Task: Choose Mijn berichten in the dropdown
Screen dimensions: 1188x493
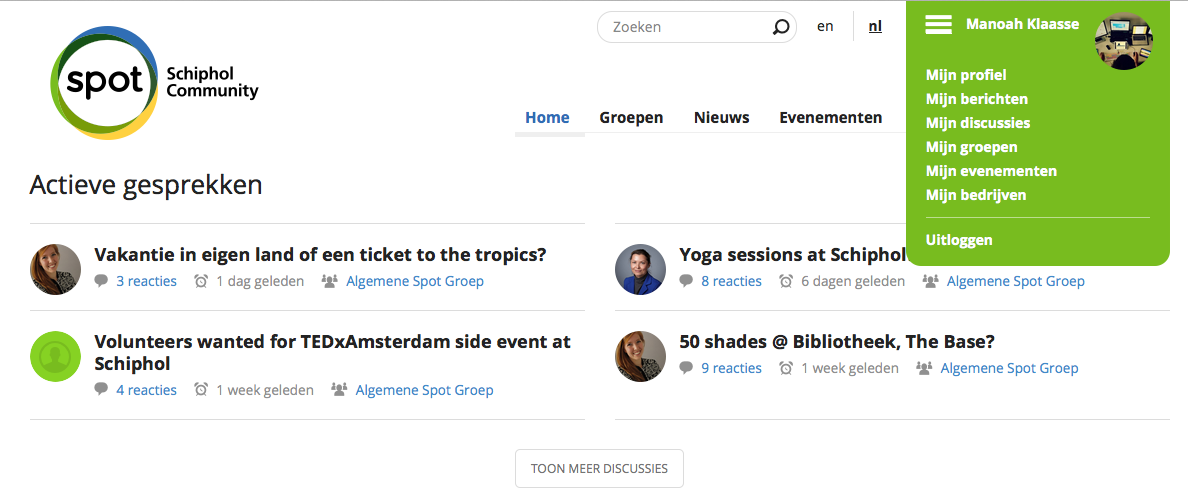Action: pos(977,99)
